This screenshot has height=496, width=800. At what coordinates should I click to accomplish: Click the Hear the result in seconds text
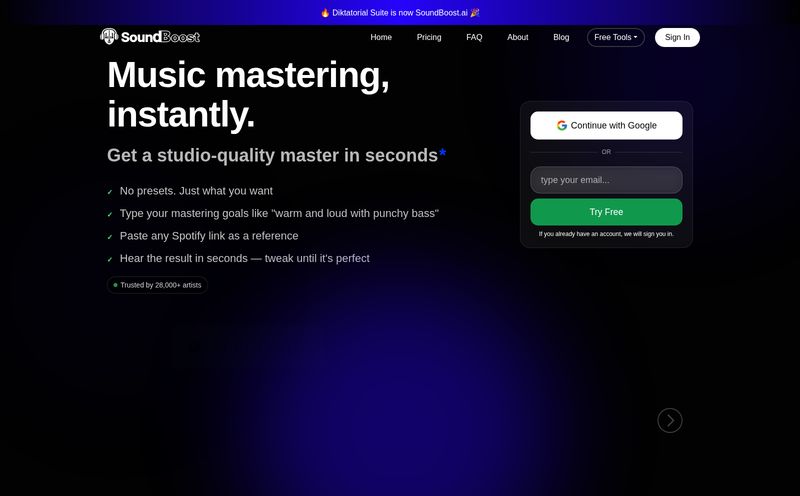pos(244,258)
